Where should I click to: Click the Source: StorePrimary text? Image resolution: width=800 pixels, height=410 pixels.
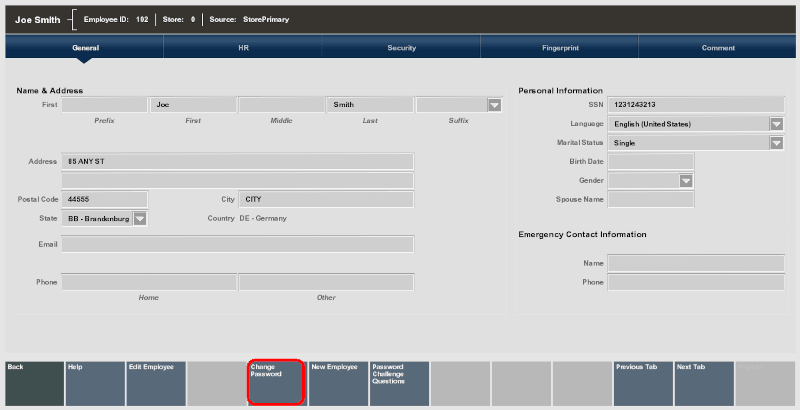coord(249,19)
